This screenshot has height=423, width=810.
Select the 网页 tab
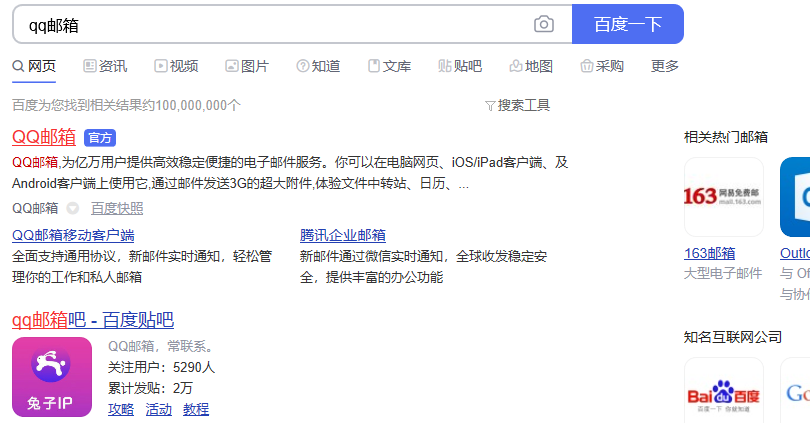[34, 66]
